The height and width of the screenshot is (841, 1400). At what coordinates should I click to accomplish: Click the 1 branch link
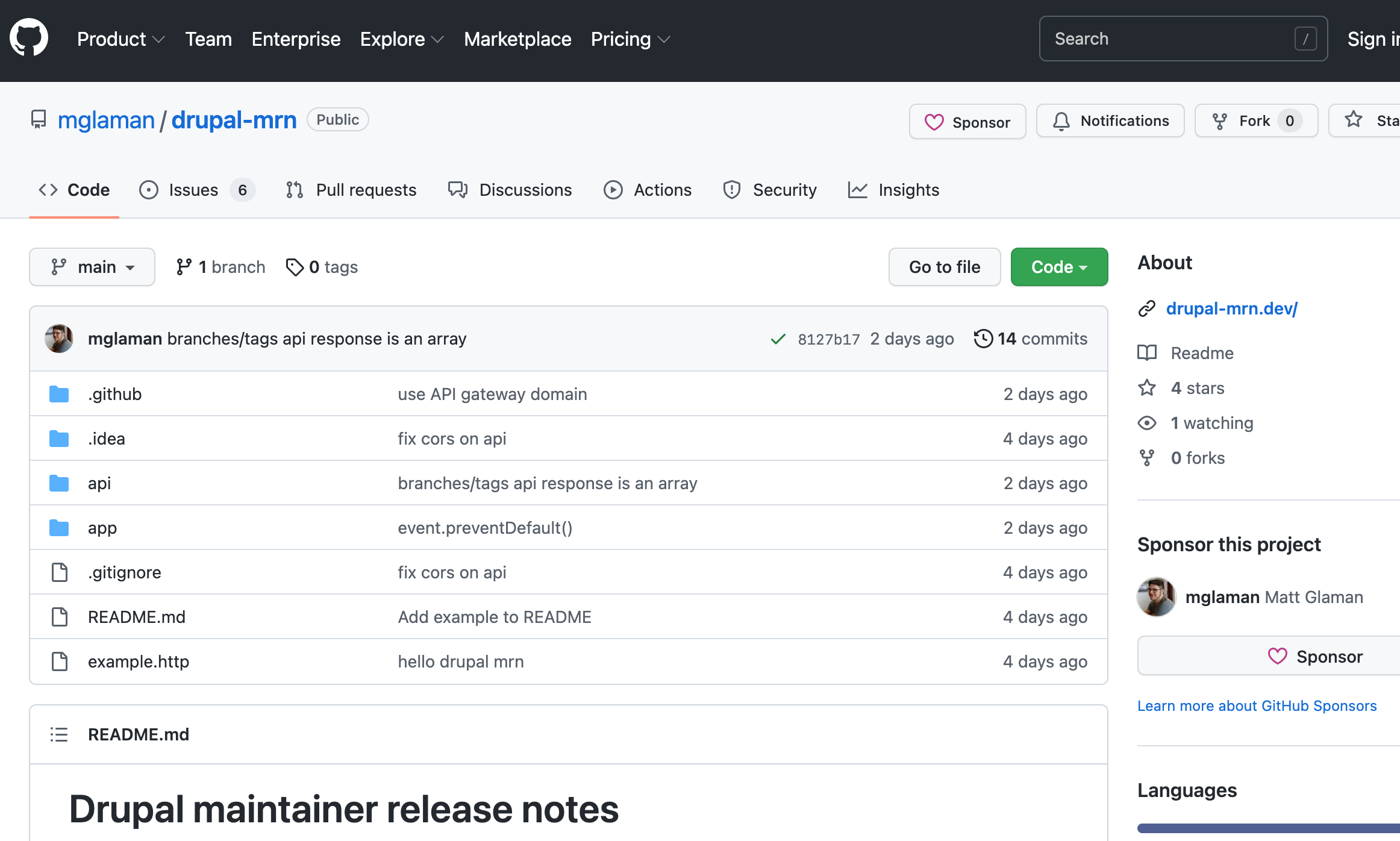[x=220, y=267]
